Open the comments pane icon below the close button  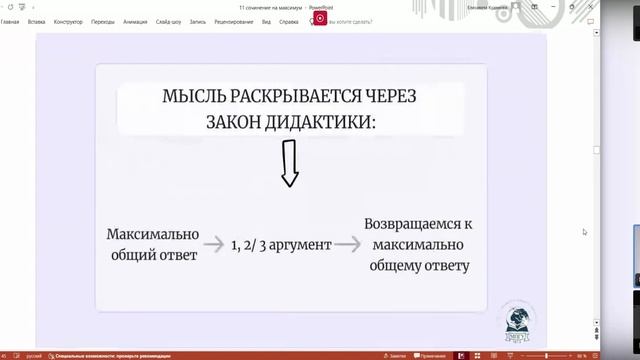click(x=591, y=22)
